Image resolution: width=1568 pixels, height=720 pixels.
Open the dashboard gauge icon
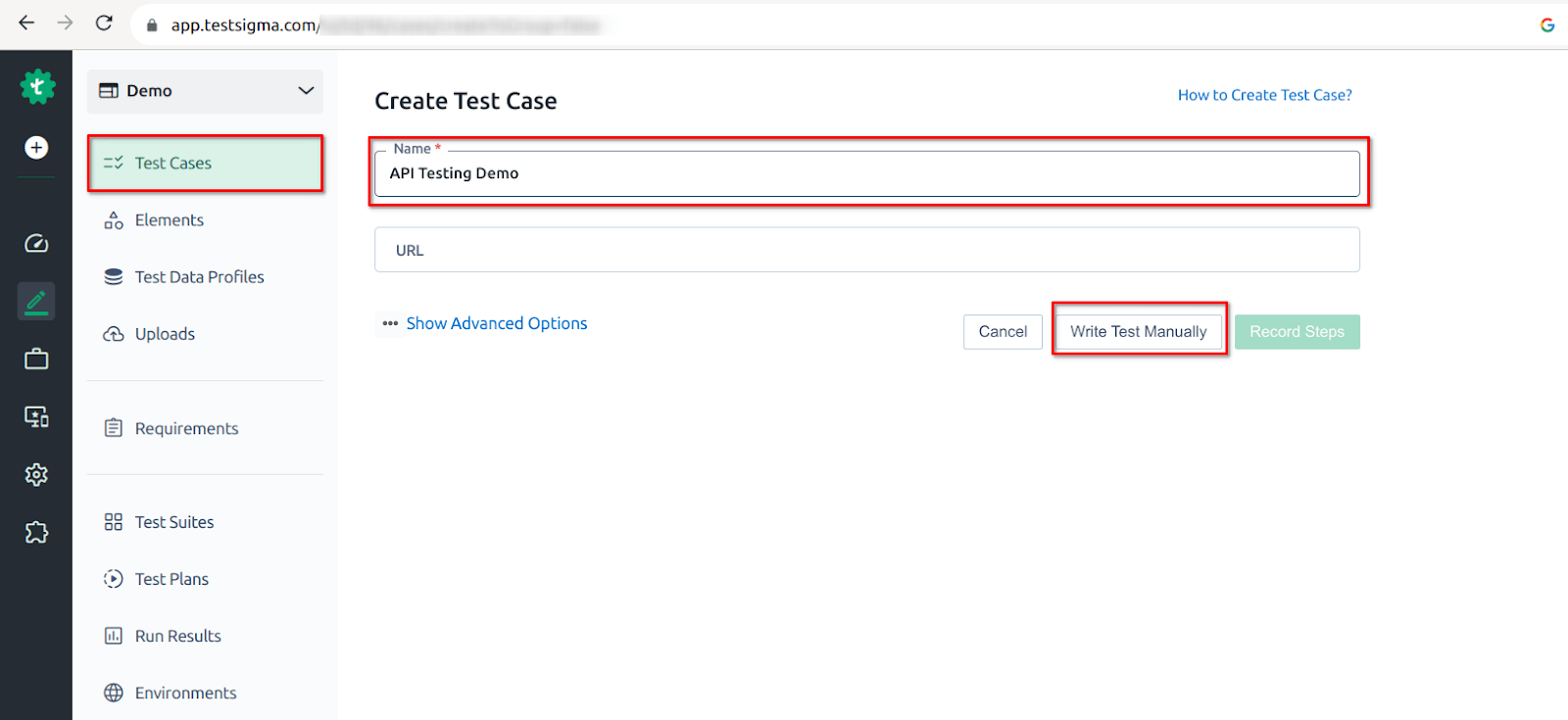pos(36,243)
